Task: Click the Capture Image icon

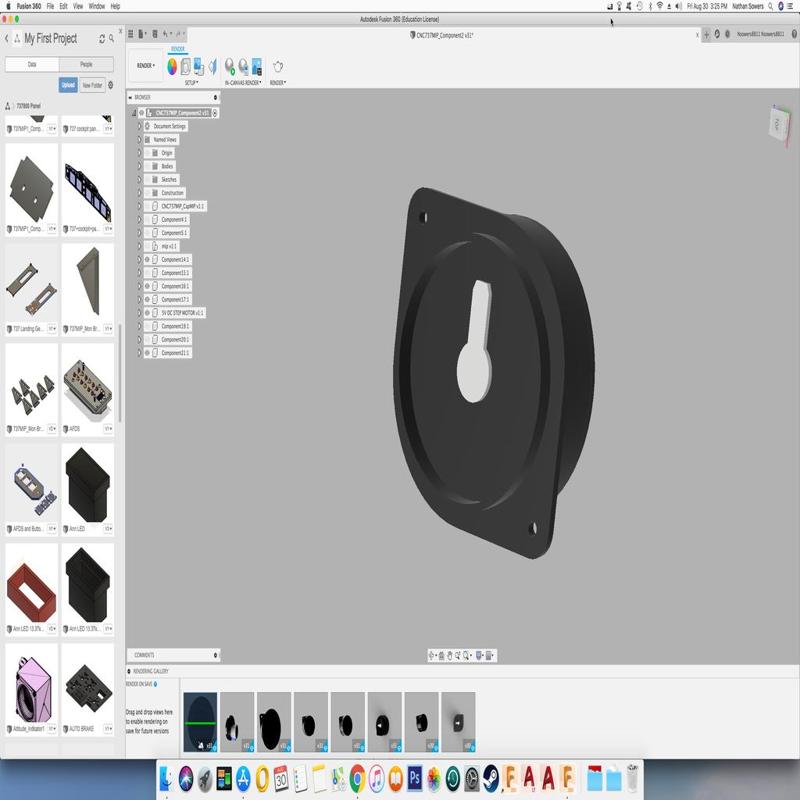Action: click(x=257, y=66)
